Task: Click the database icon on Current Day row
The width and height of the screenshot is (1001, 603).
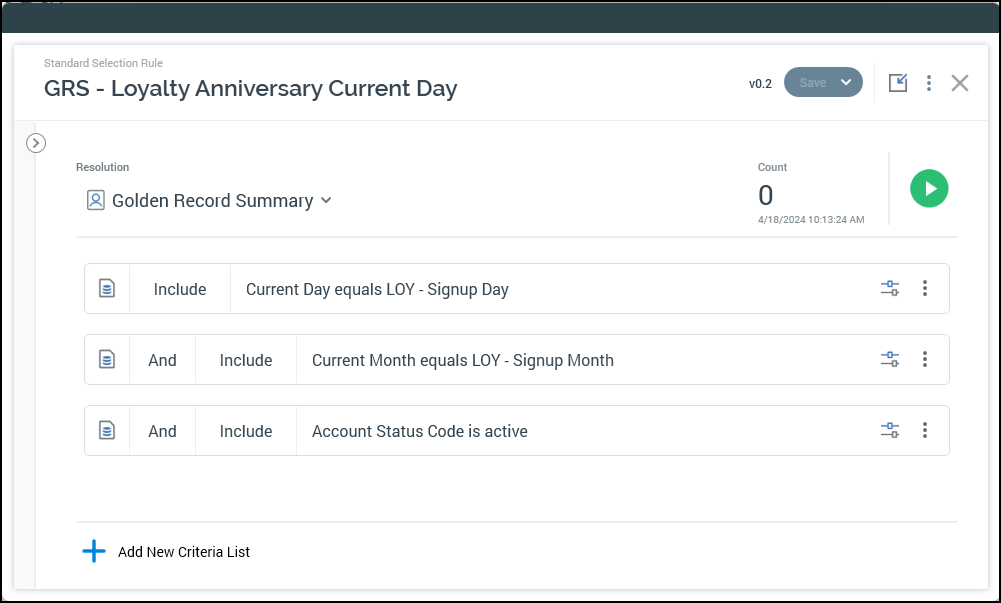Action: (x=107, y=289)
